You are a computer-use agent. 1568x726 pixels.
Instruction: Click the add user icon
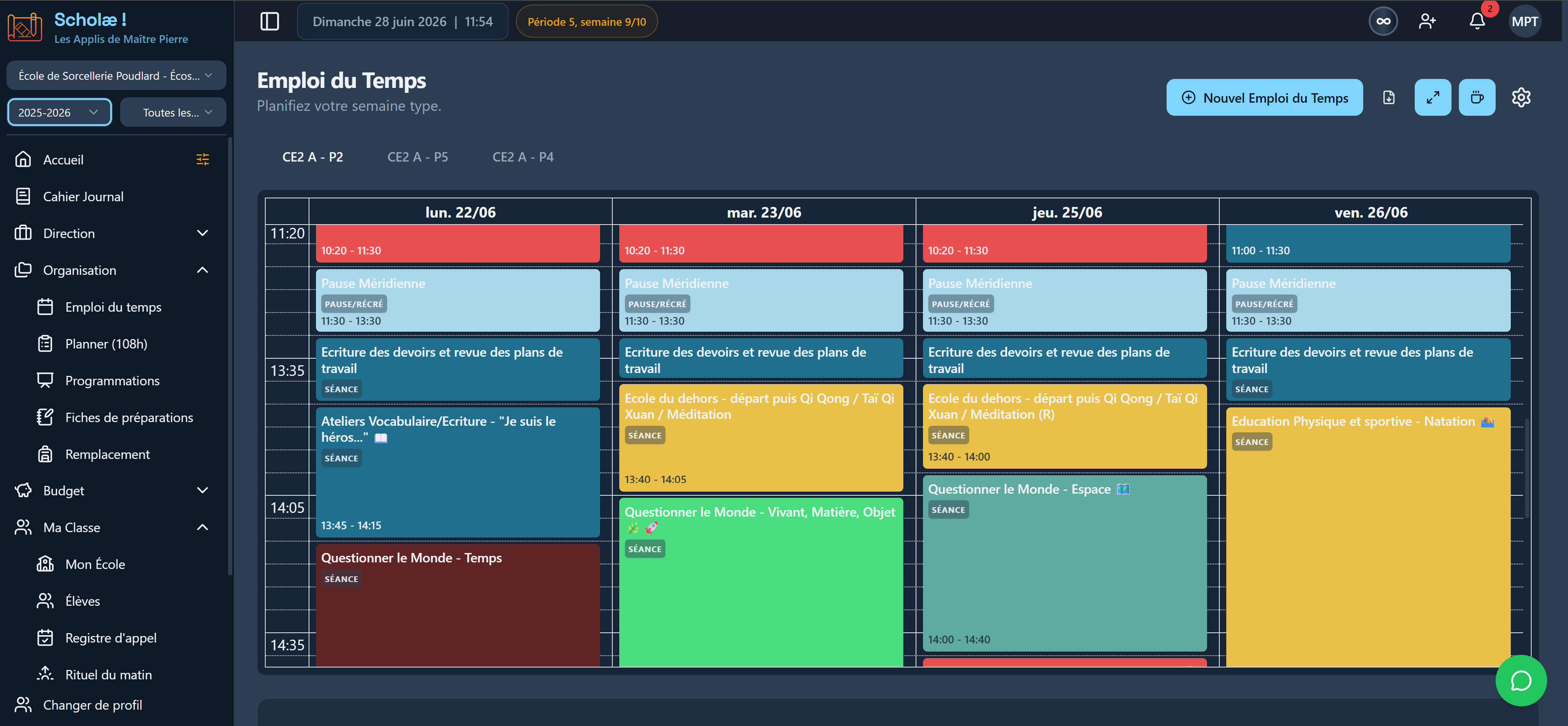pyautogui.click(x=1427, y=21)
